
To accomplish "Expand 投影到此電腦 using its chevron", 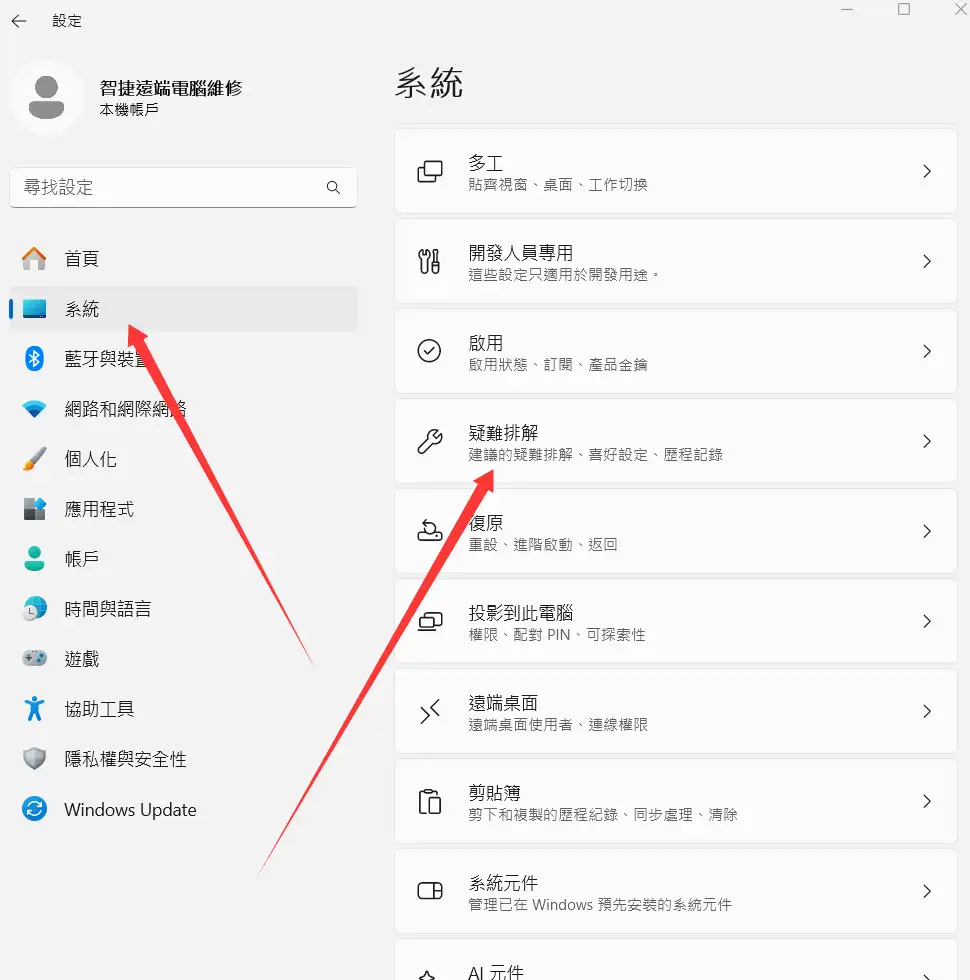I will click(x=927, y=621).
